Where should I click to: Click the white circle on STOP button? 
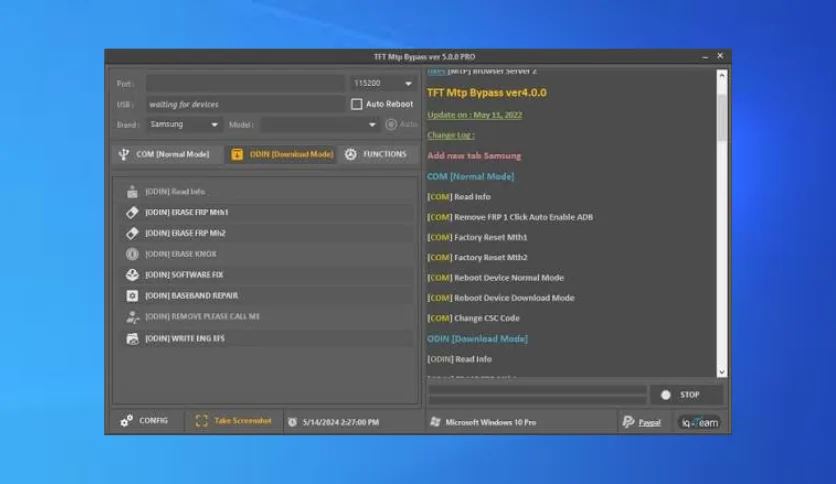click(665, 395)
